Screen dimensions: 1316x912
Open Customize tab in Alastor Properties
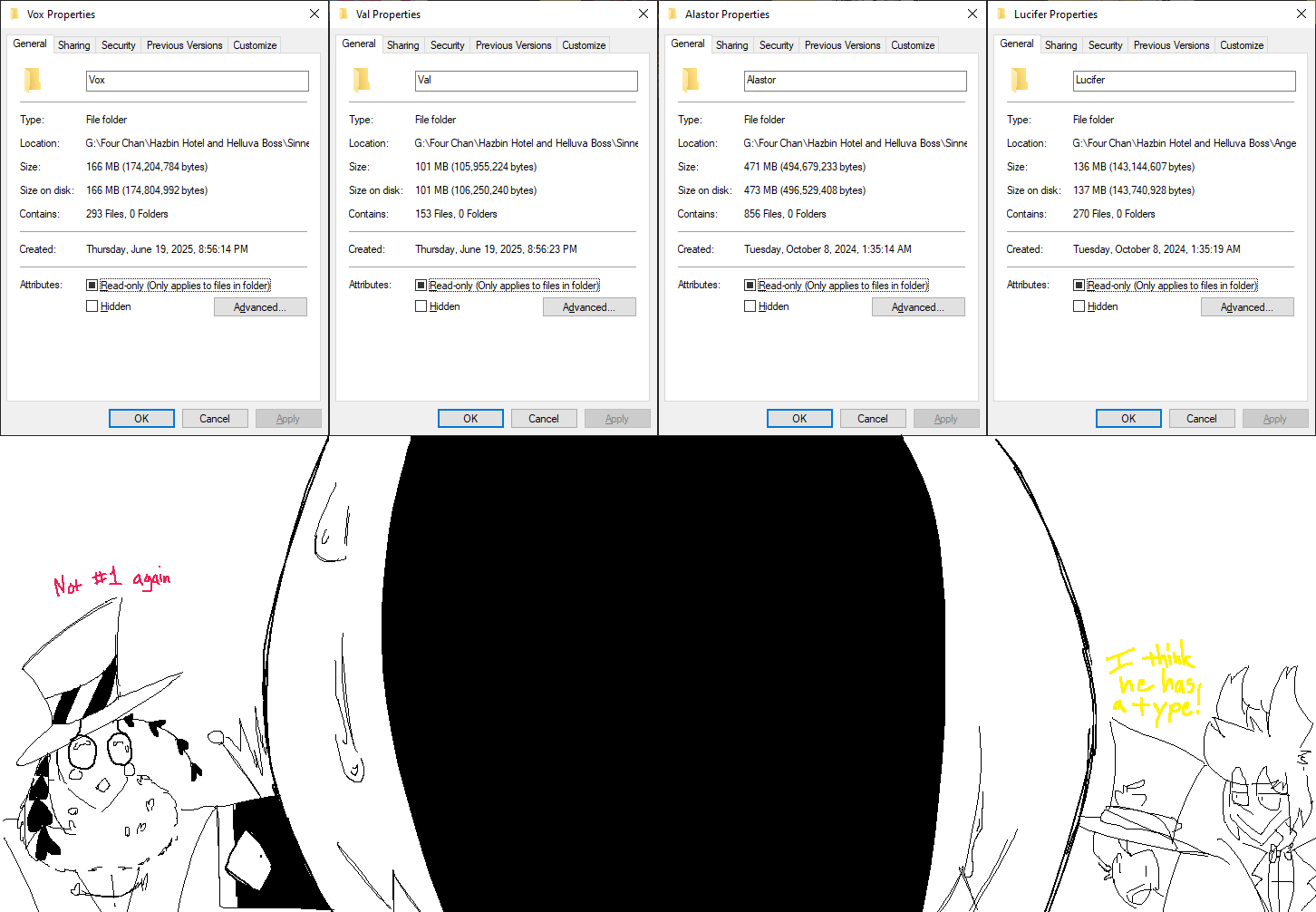(913, 45)
